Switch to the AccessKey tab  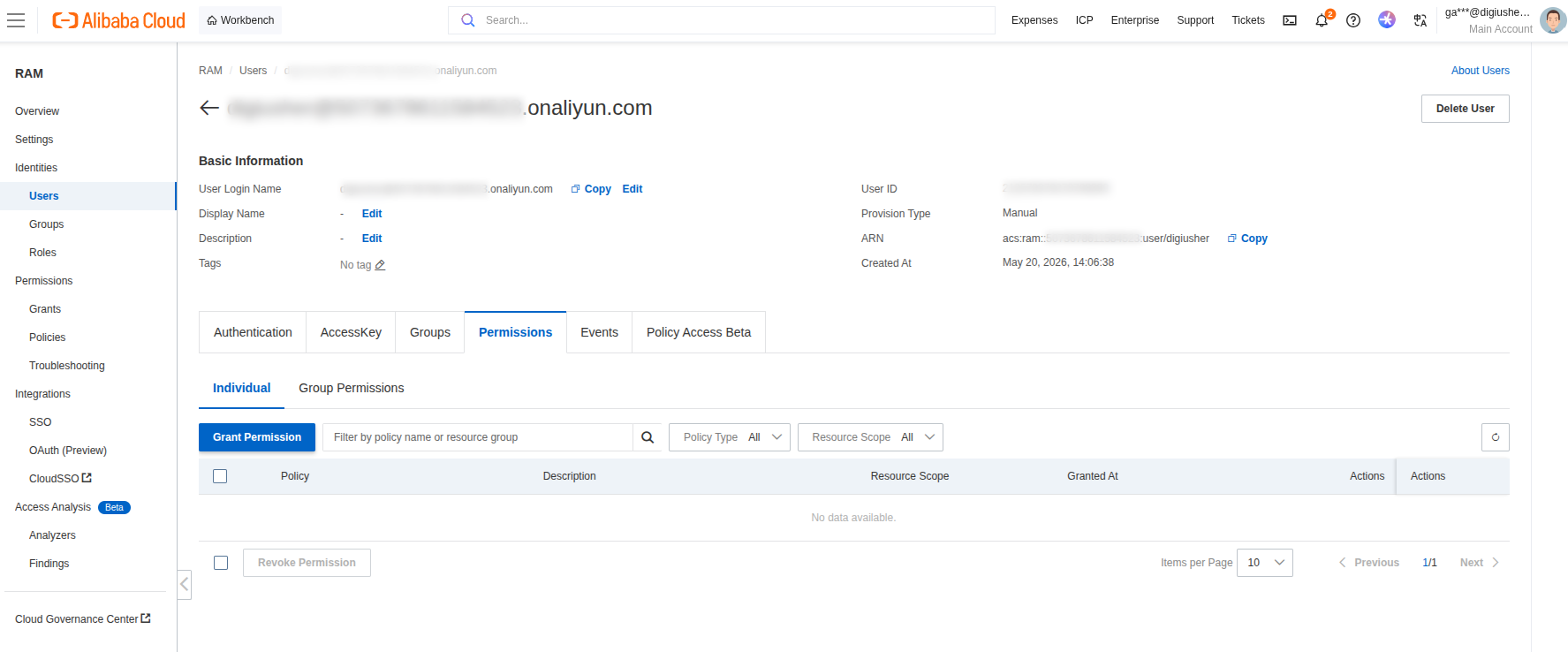pos(351,332)
